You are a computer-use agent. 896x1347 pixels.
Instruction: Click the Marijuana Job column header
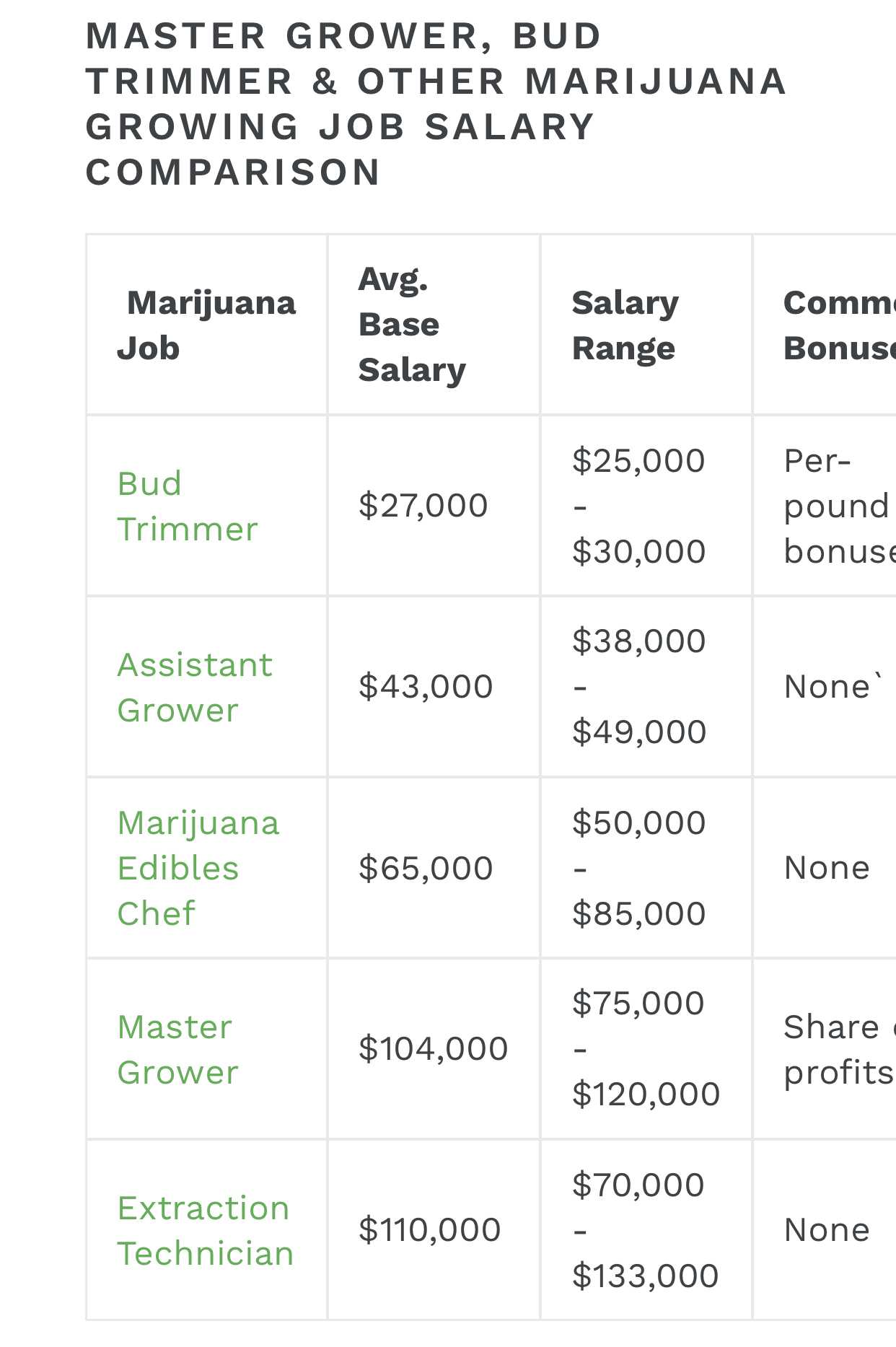pos(206,325)
